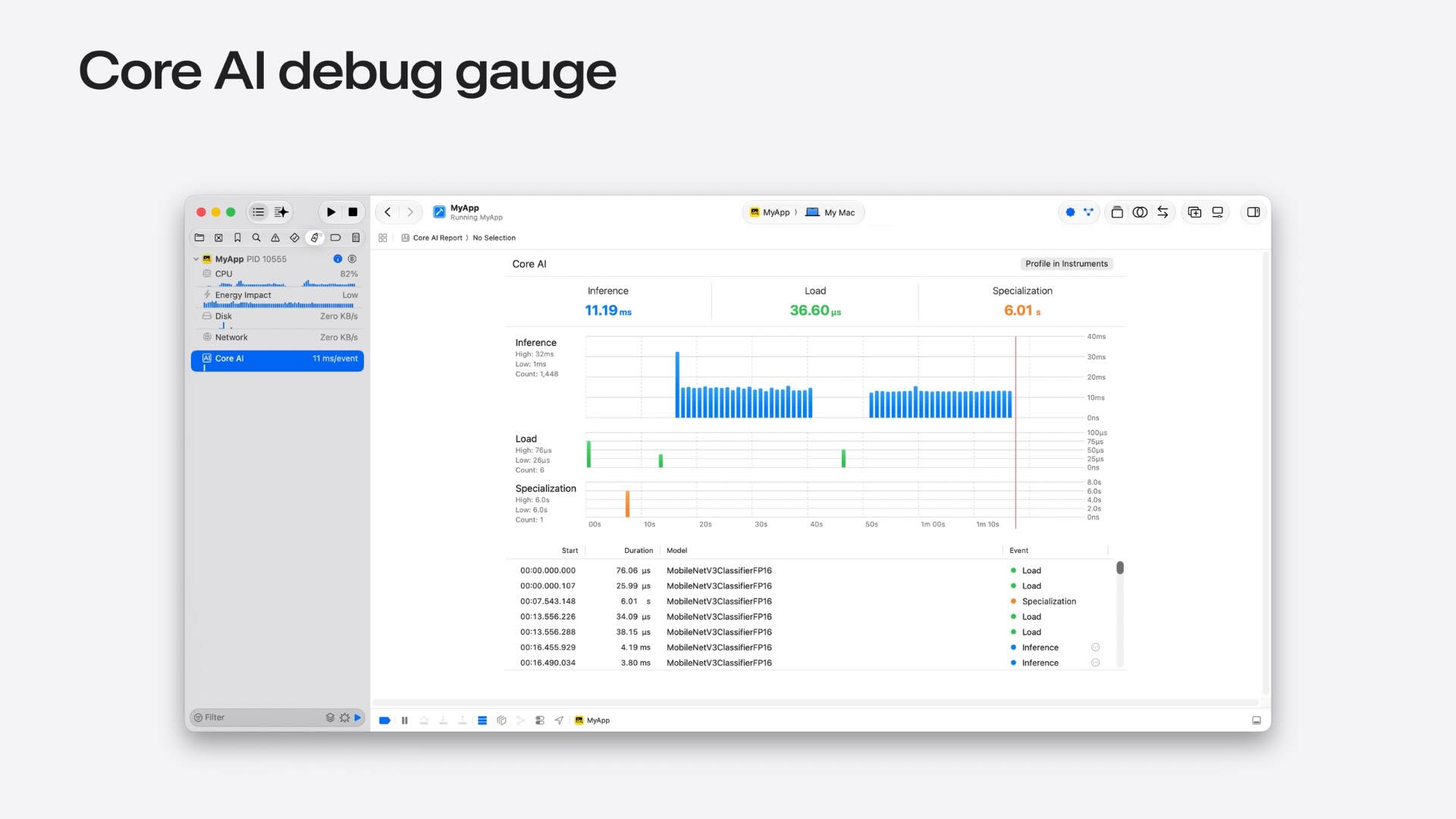Toggle the blue play-arrow filter icon
Image resolution: width=1456 pixels, height=819 pixels.
click(x=357, y=717)
